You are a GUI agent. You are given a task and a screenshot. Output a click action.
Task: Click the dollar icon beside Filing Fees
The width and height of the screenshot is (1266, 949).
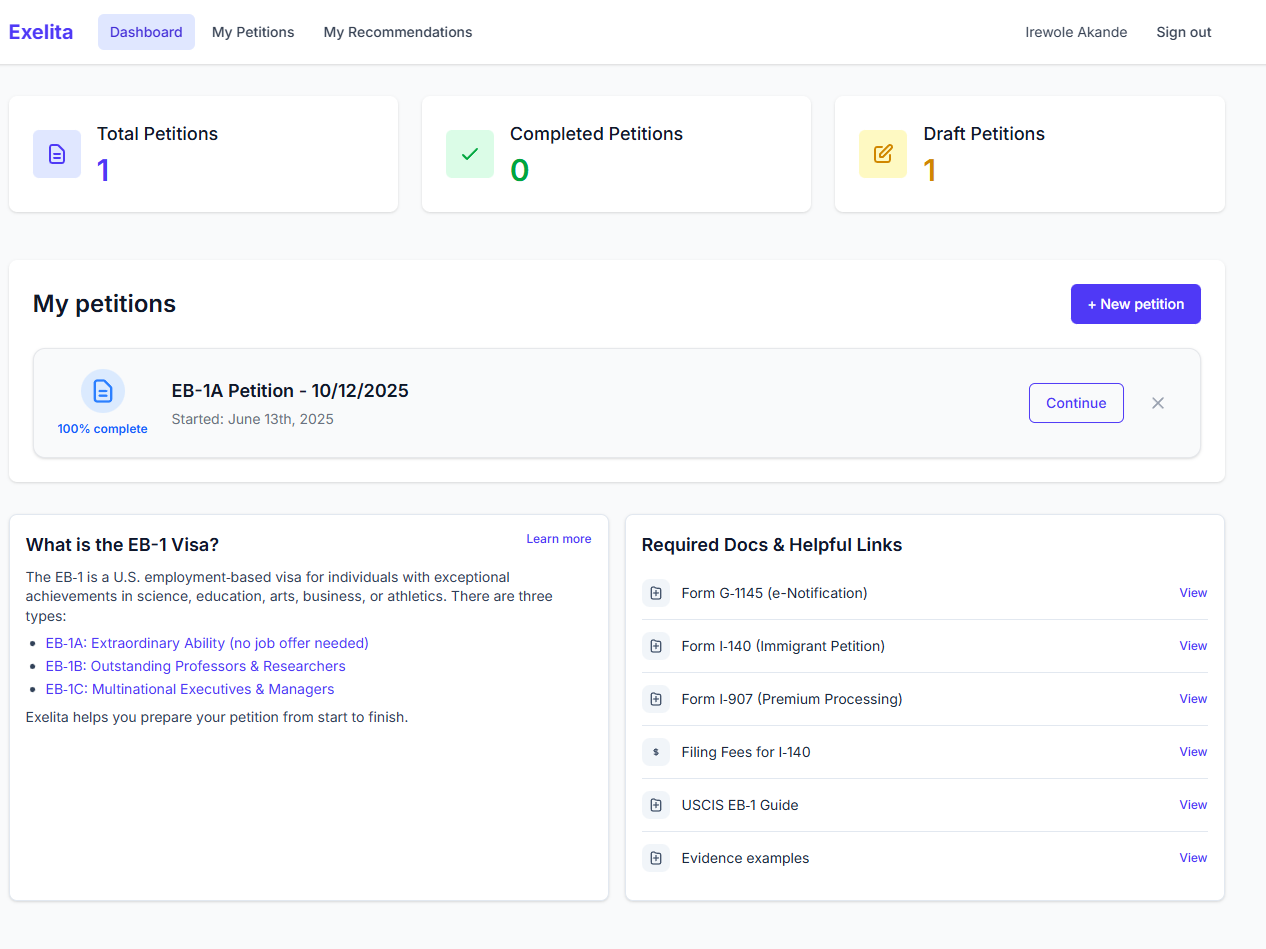click(657, 752)
